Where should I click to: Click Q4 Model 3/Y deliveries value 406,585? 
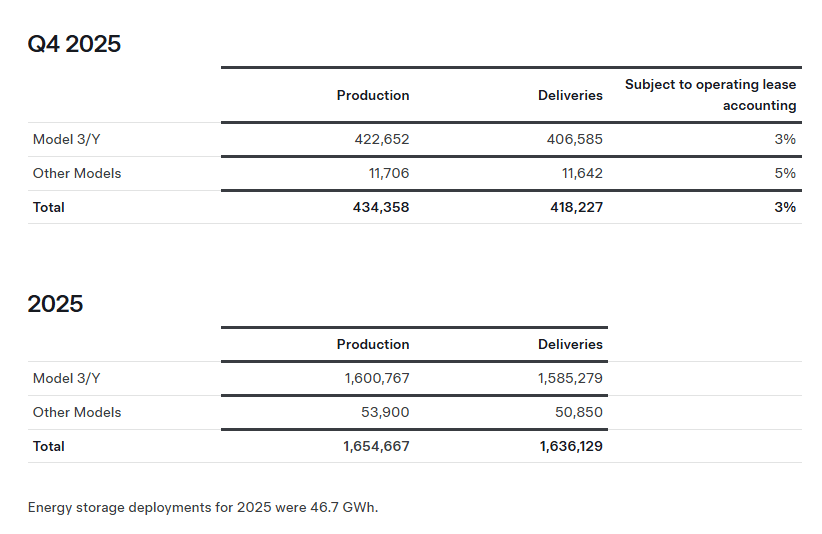(x=570, y=140)
